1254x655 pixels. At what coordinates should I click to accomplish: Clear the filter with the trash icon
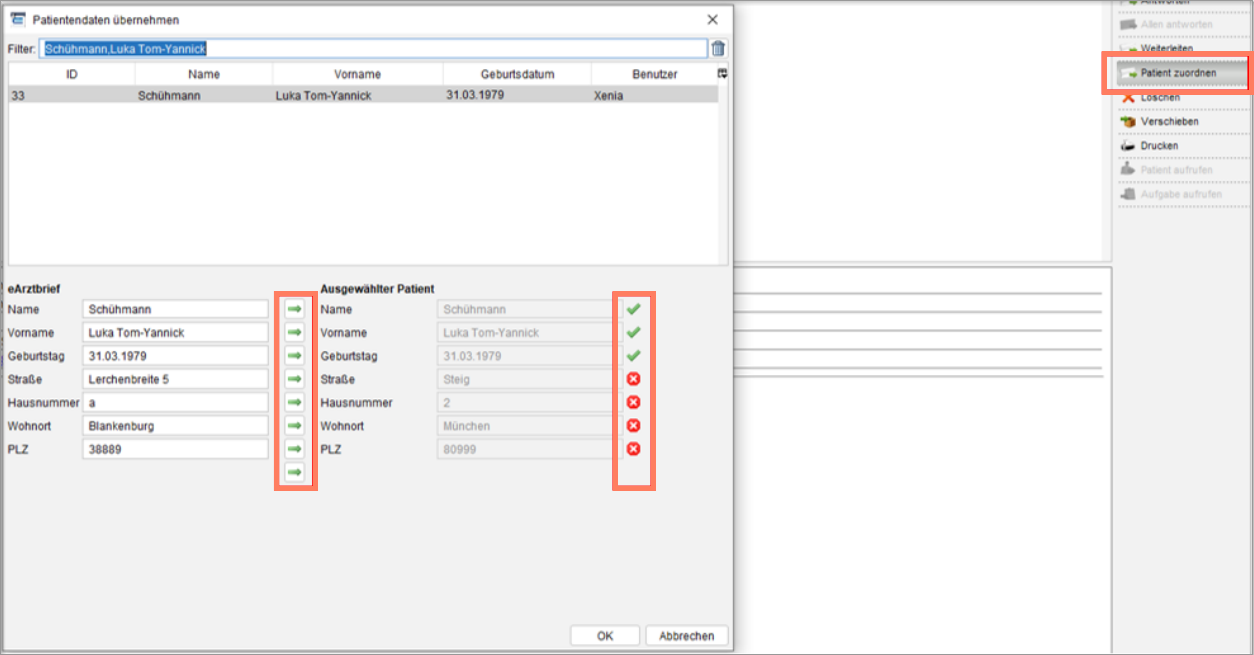click(x=718, y=48)
